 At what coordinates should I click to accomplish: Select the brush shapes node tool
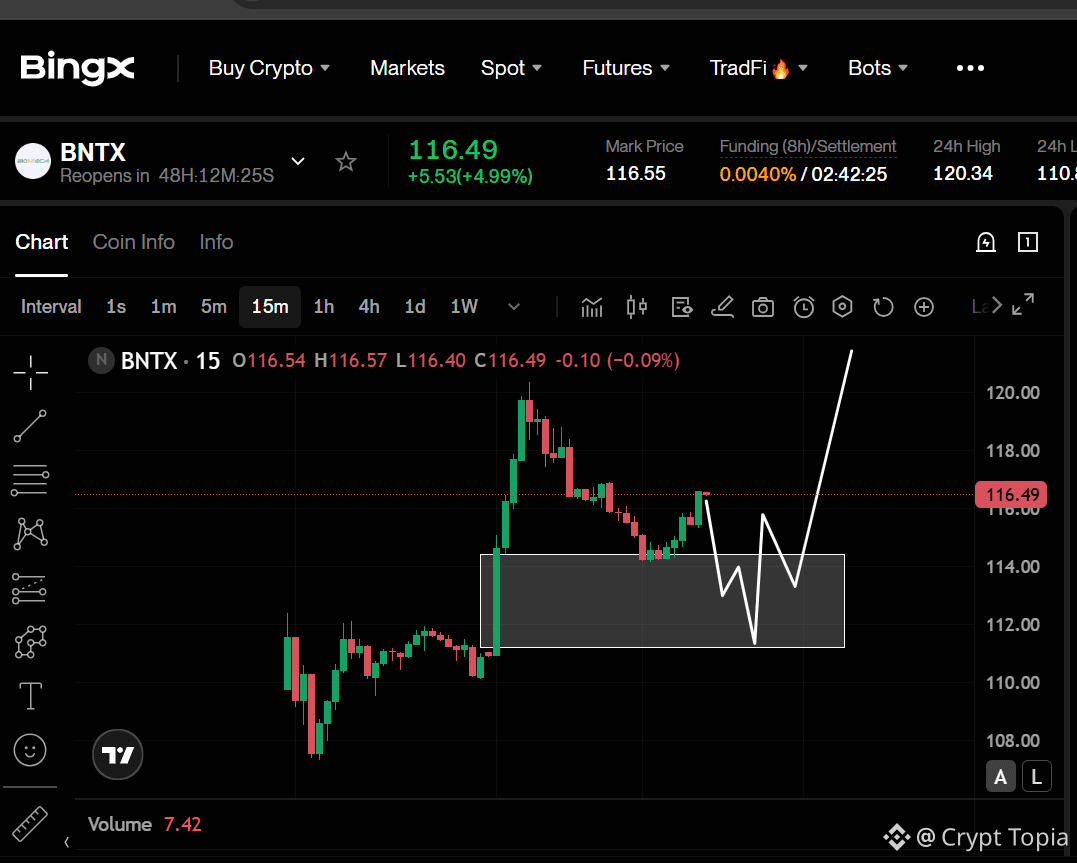(x=31, y=642)
